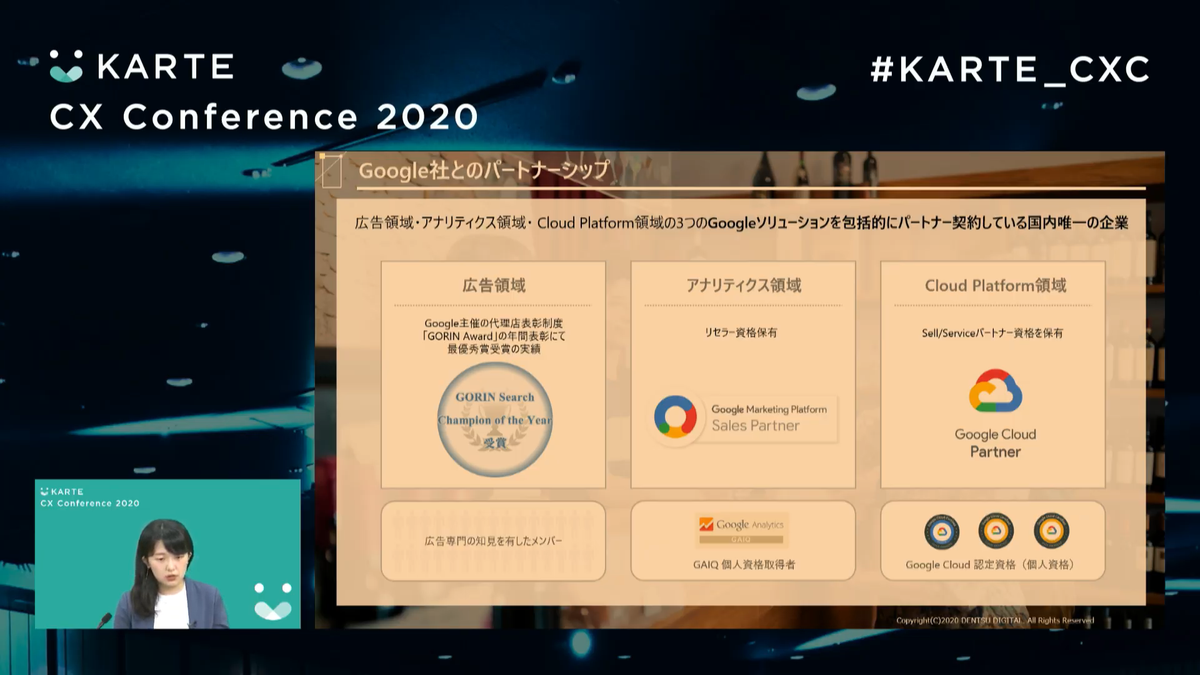This screenshot has height=675, width=1200.
Task: Click the last Google Cloud certification badge
Action: [x=1051, y=530]
